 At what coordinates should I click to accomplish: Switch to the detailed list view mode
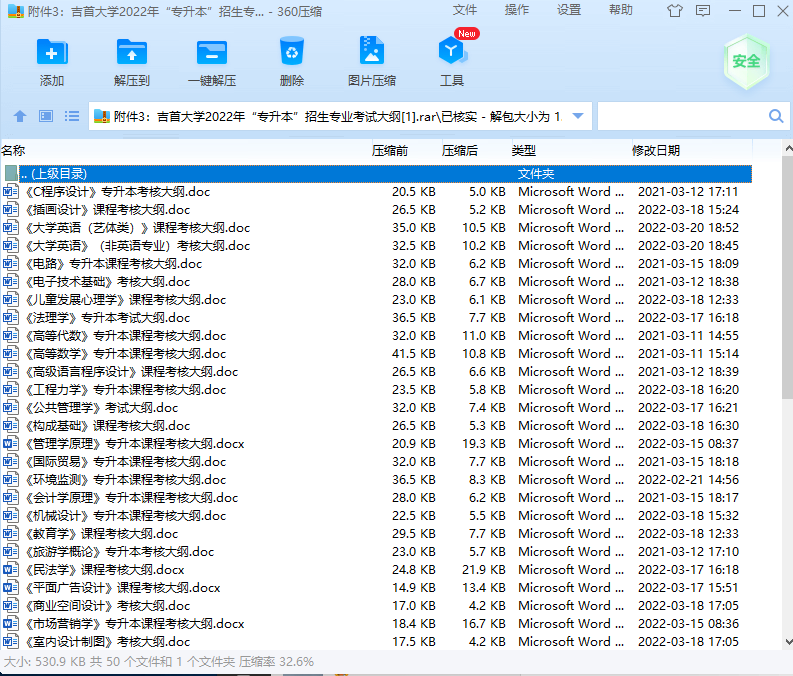click(72, 116)
